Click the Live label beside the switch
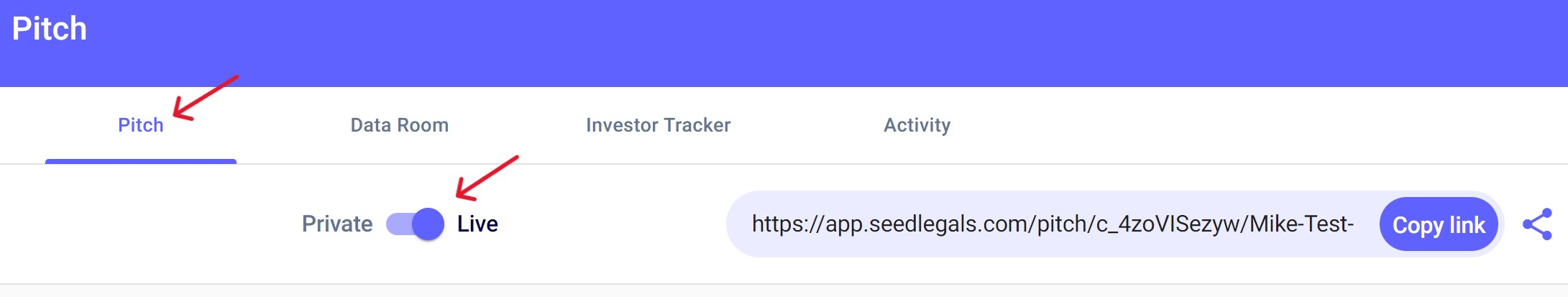The image size is (1568, 297). 477,224
